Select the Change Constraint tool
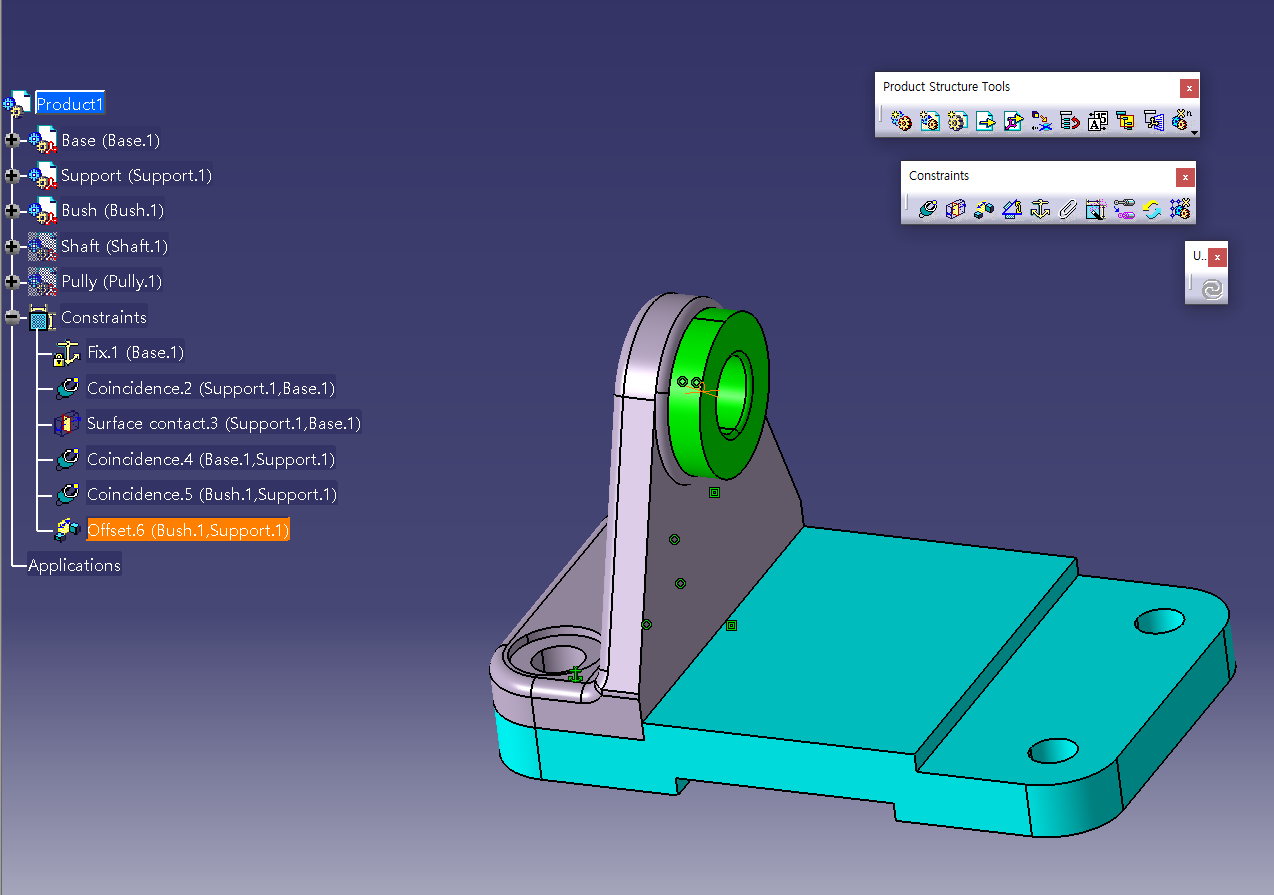Image resolution: width=1274 pixels, height=895 pixels. pyautogui.click(x=1152, y=209)
